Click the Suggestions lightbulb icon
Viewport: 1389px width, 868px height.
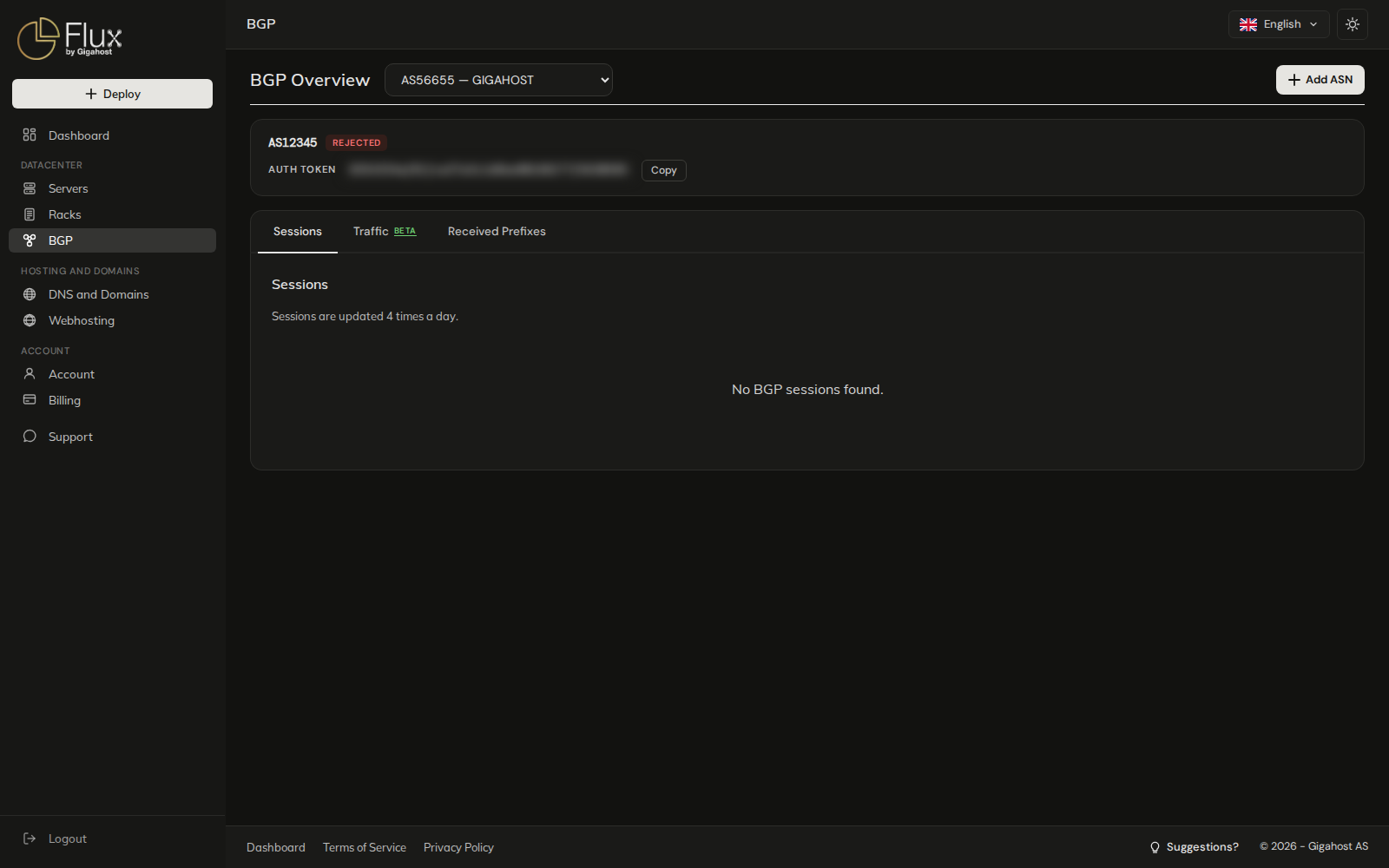1155,847
